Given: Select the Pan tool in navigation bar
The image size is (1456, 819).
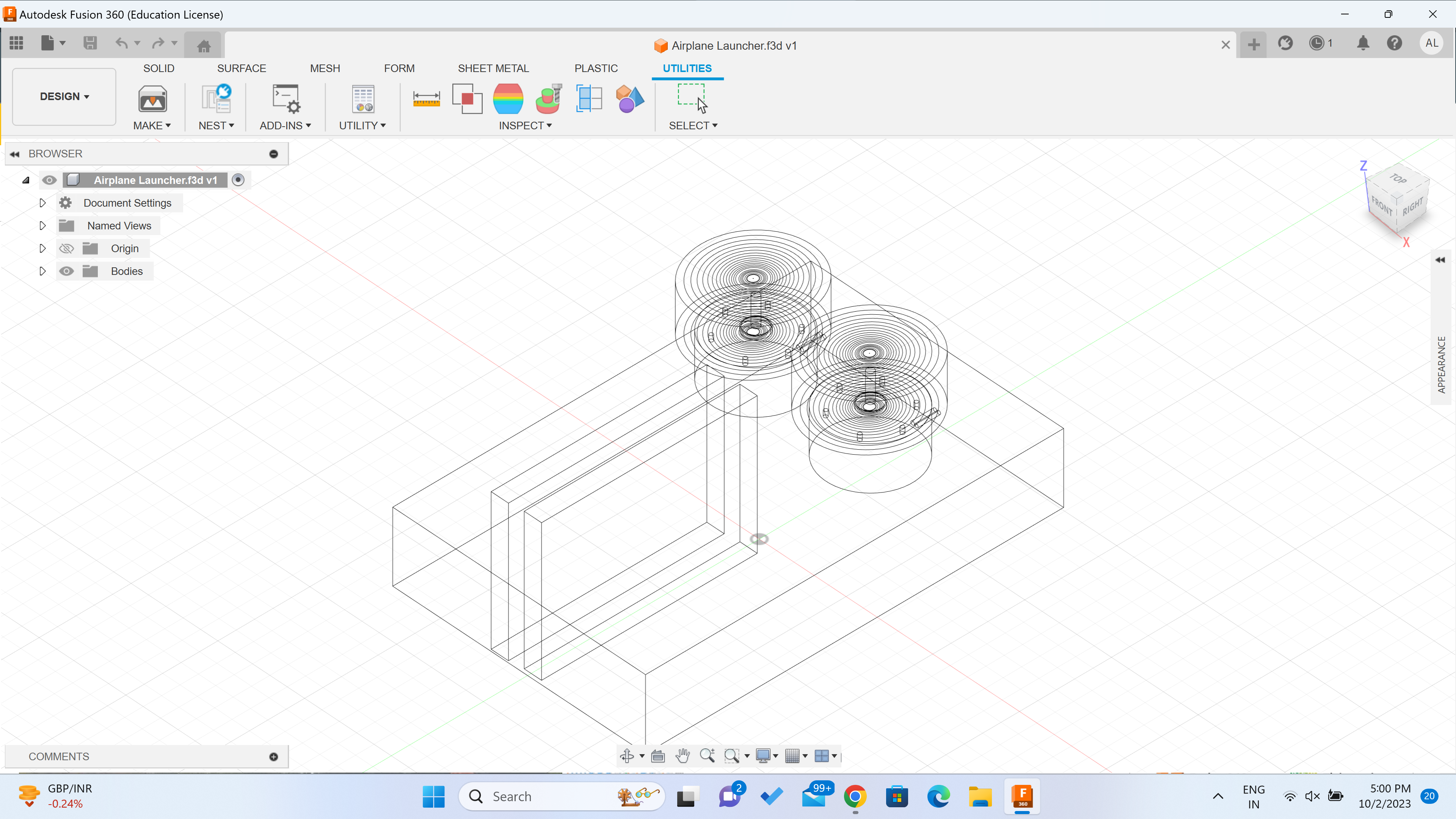Looking at the screenshot, I should pos(683,756).
